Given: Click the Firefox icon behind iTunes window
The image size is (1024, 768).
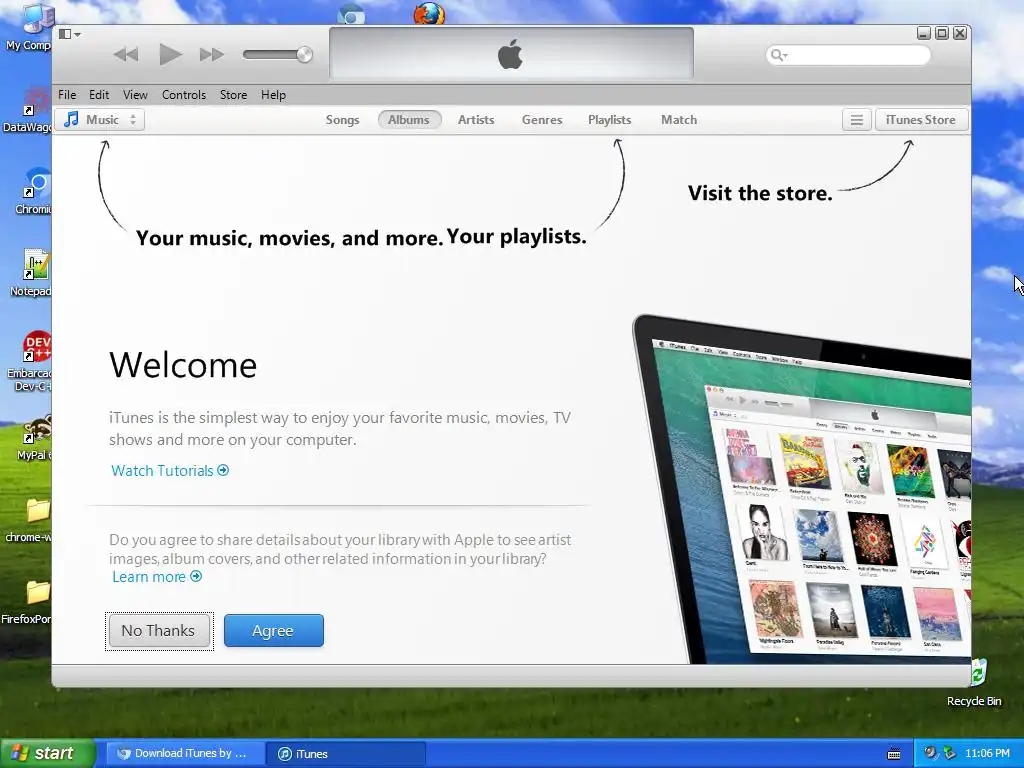Looking at the screenshot, I should [429, 14].
